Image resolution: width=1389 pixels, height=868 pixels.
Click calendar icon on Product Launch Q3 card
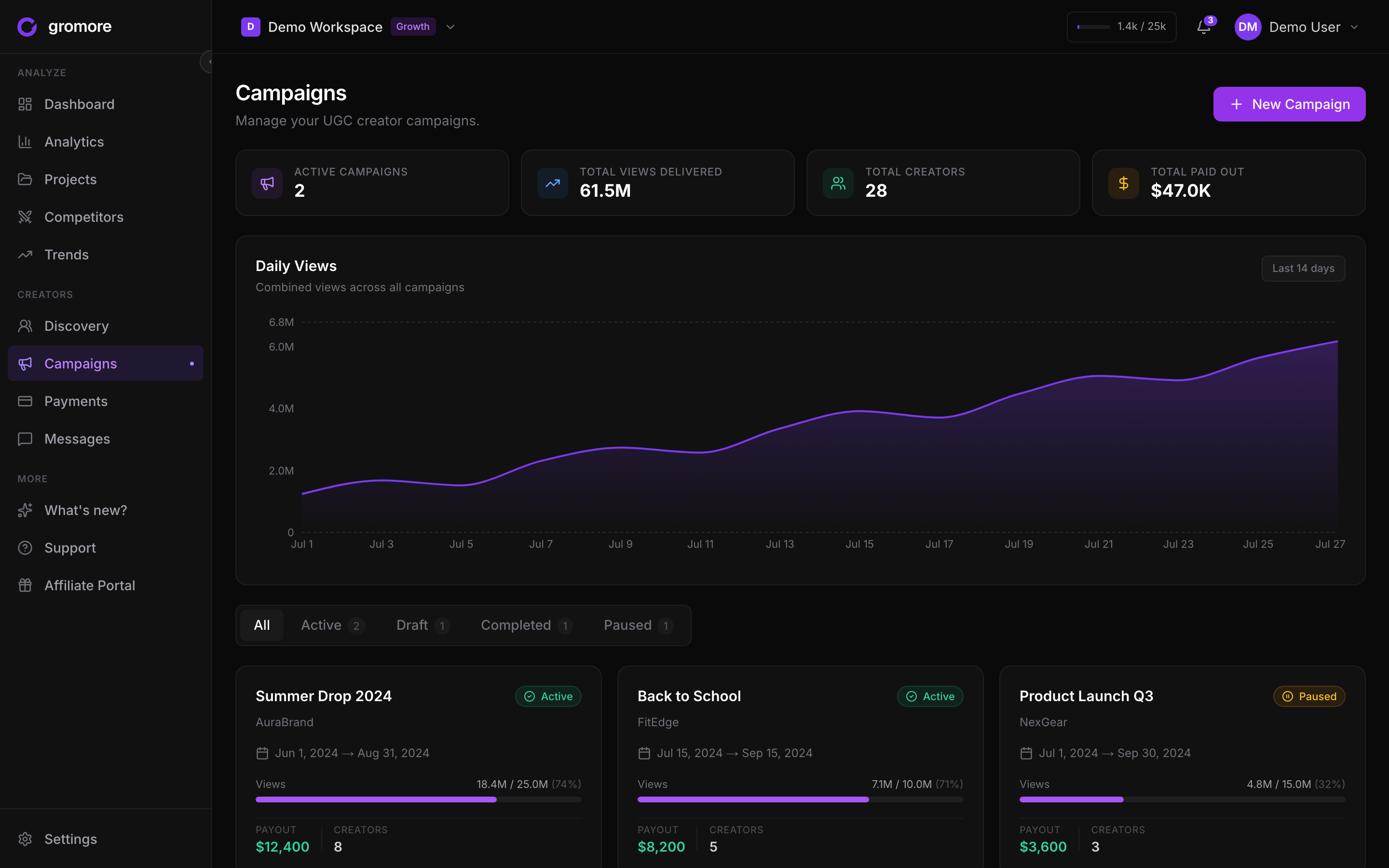(x=1026, y=753)
